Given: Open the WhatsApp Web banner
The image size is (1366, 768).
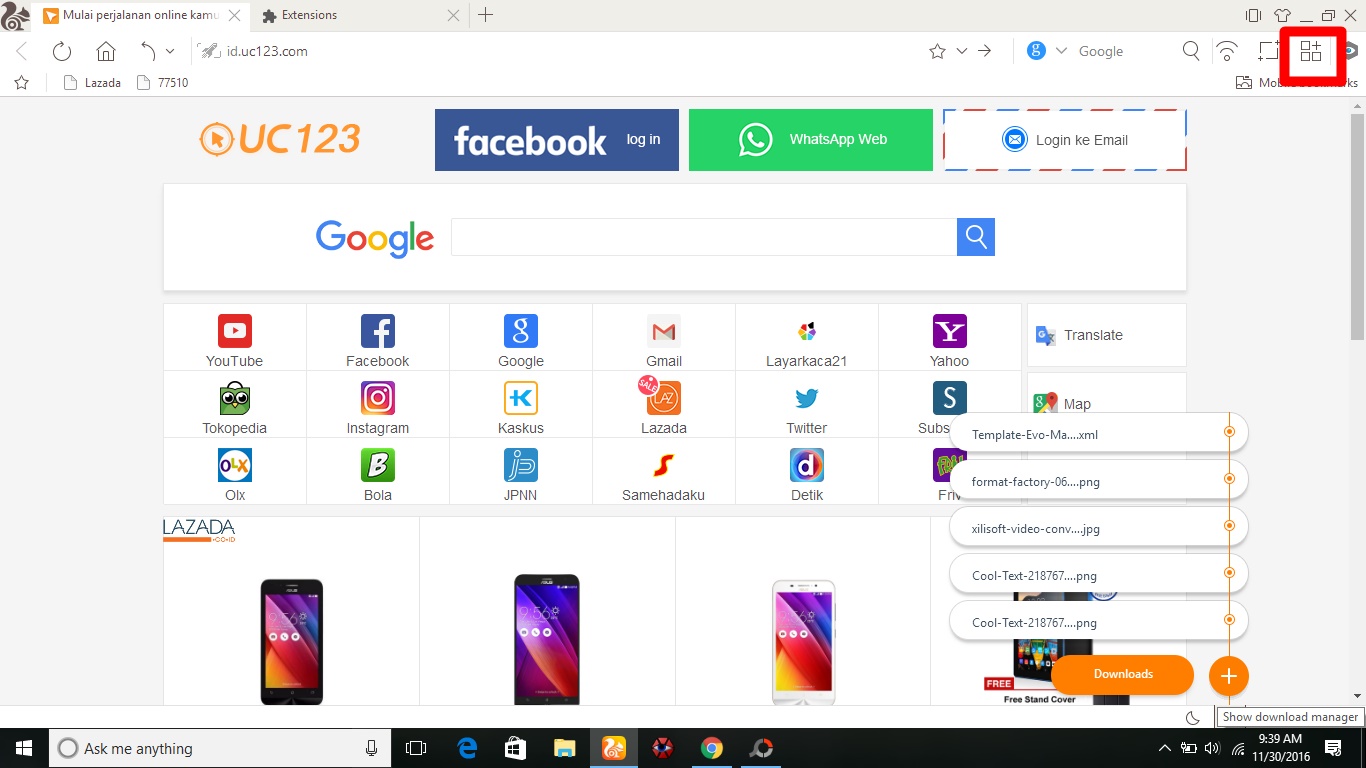Looking at the screenshot, I should 811,140.
